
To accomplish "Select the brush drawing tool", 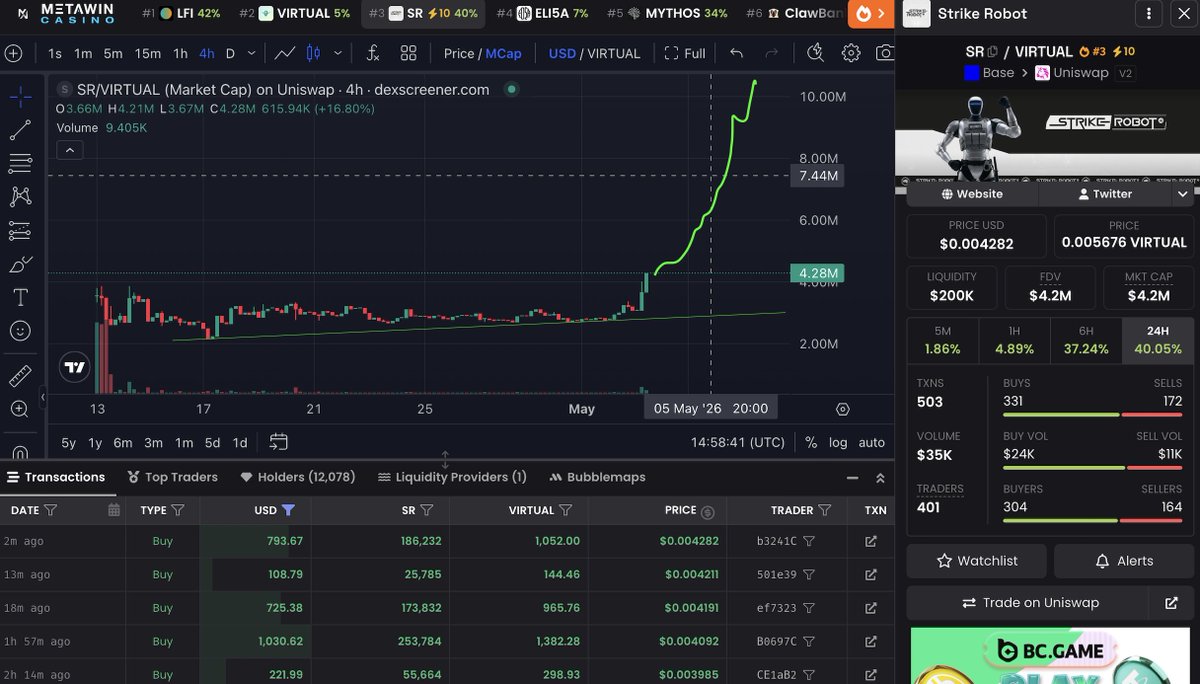I will [20, 265].
